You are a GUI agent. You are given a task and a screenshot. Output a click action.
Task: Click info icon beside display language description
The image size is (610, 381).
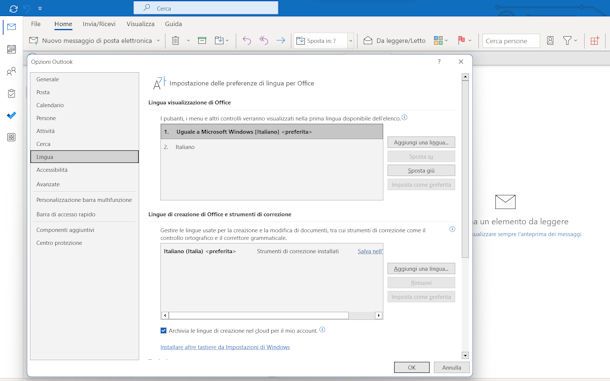click(405, 117)
